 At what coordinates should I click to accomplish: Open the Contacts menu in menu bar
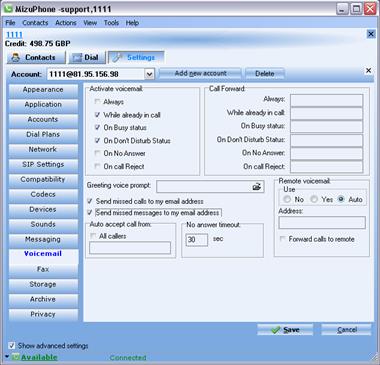35,23
